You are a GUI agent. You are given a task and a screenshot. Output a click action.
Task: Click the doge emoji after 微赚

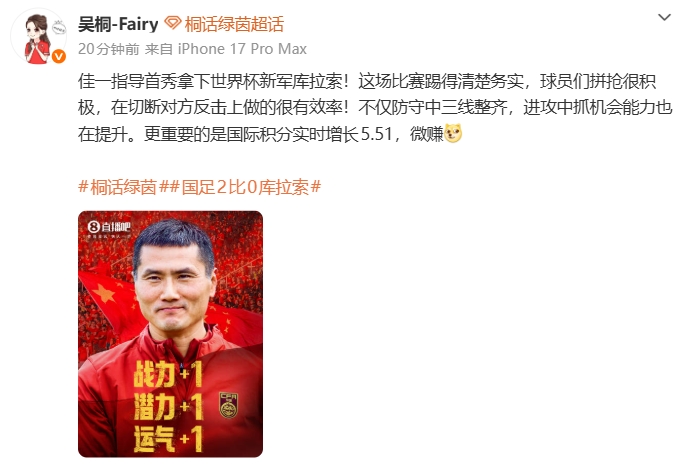point(453,134)
